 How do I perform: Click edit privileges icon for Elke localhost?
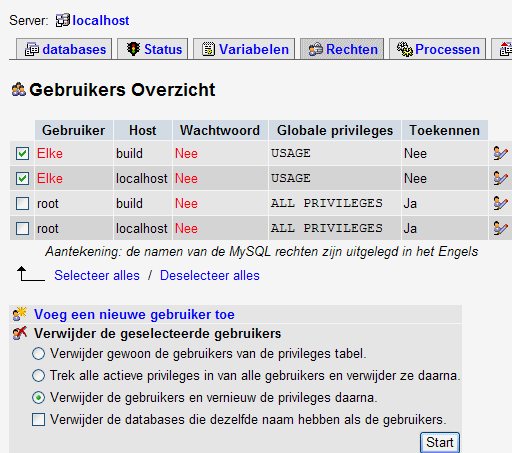pyautogui.click(x=500, y=178)
